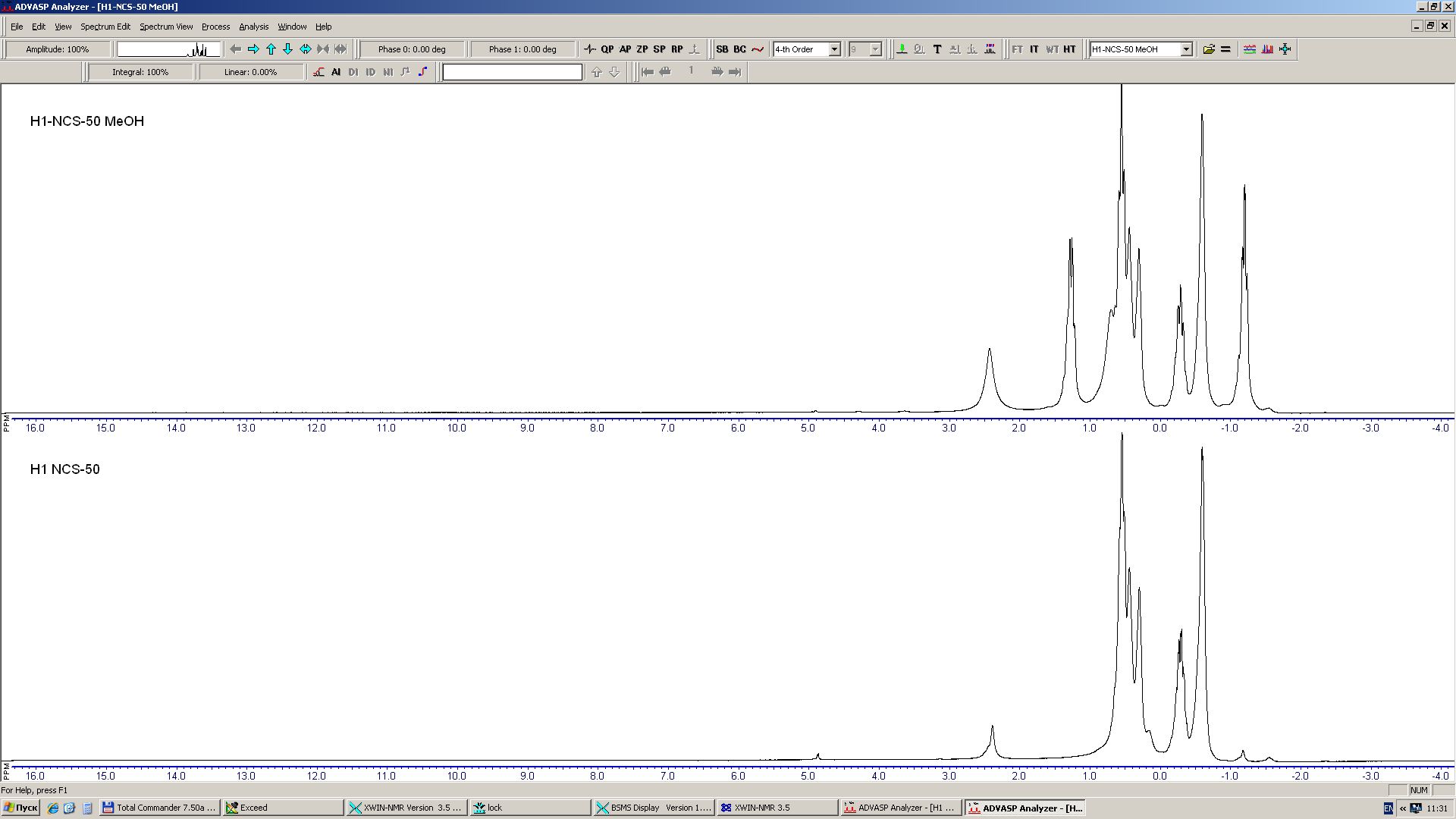The image size is (1456, 819).
Task: Open the Analysis menu
Action: point(253,27)
